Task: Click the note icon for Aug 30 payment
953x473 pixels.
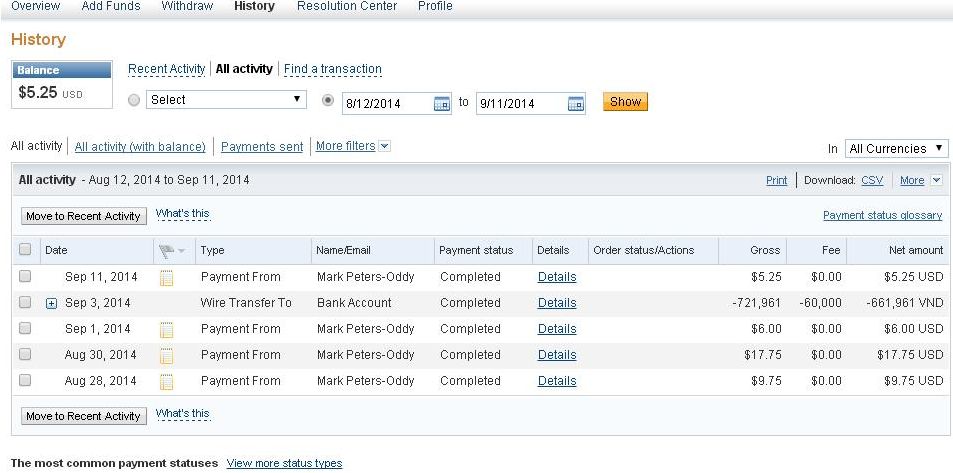Action: (167, 355)
